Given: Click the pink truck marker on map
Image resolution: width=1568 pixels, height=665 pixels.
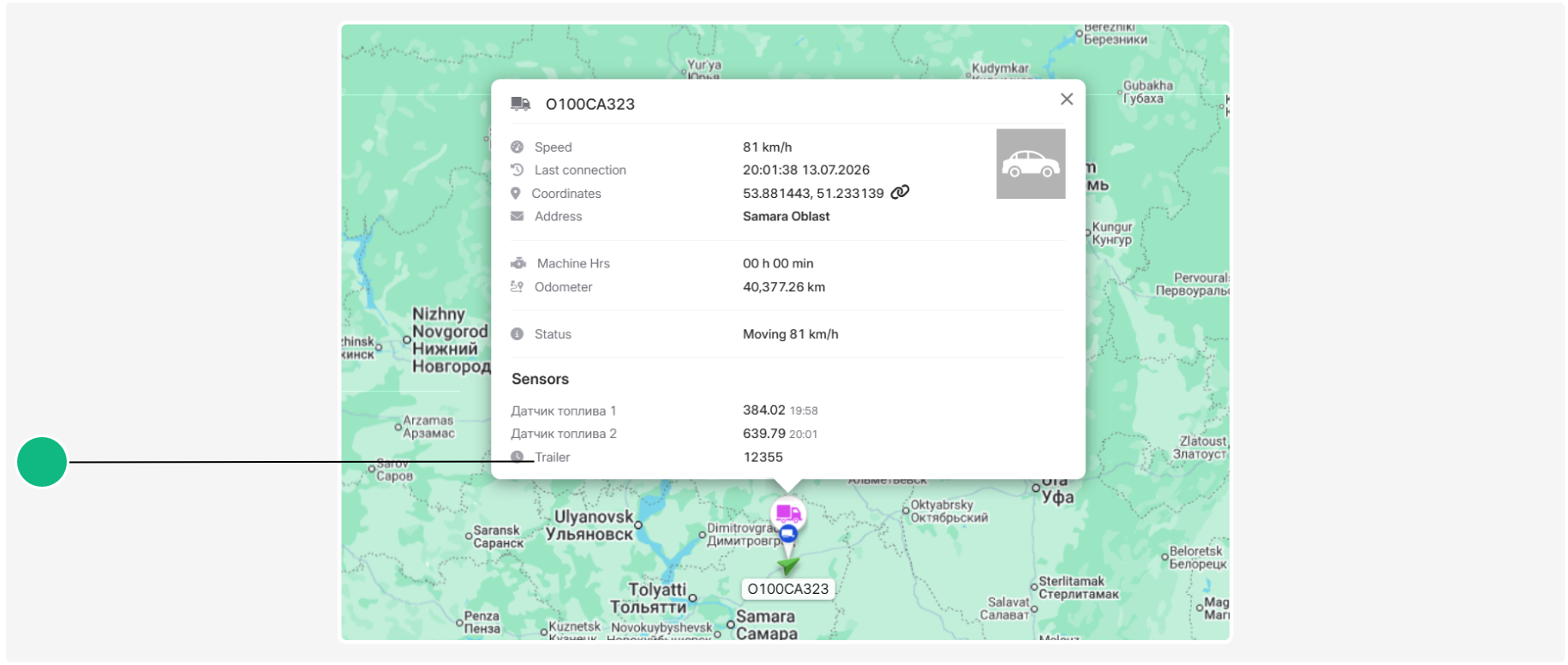Looking at the screenshot, I should [788, 513].
